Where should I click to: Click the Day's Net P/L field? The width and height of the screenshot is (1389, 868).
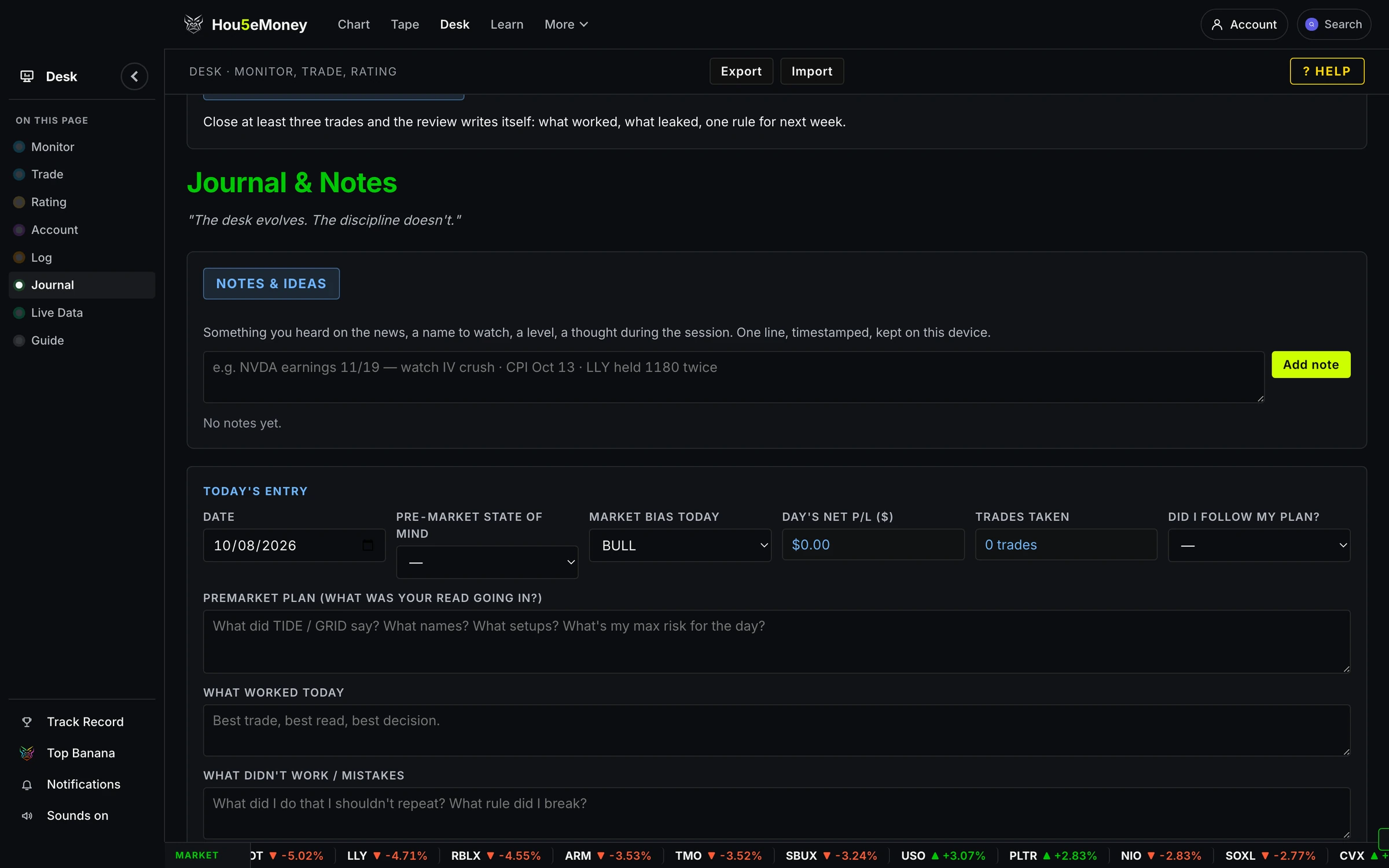click(x=873, y=545)
